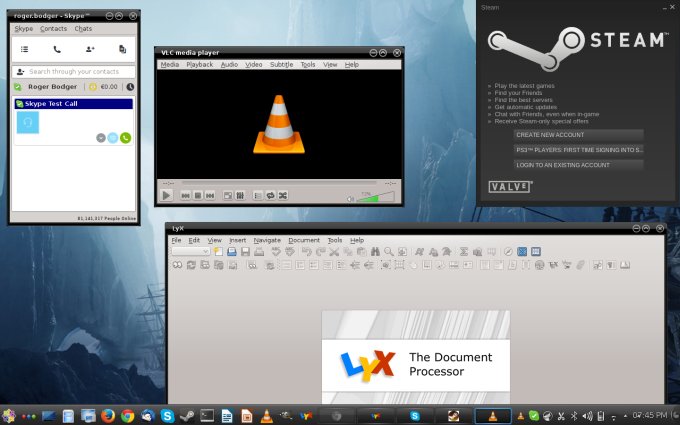The width and height of the screenshot is (680, 425).
Task: Open Skype status icon beside Roger Bodger
Action: coord(18,87)
